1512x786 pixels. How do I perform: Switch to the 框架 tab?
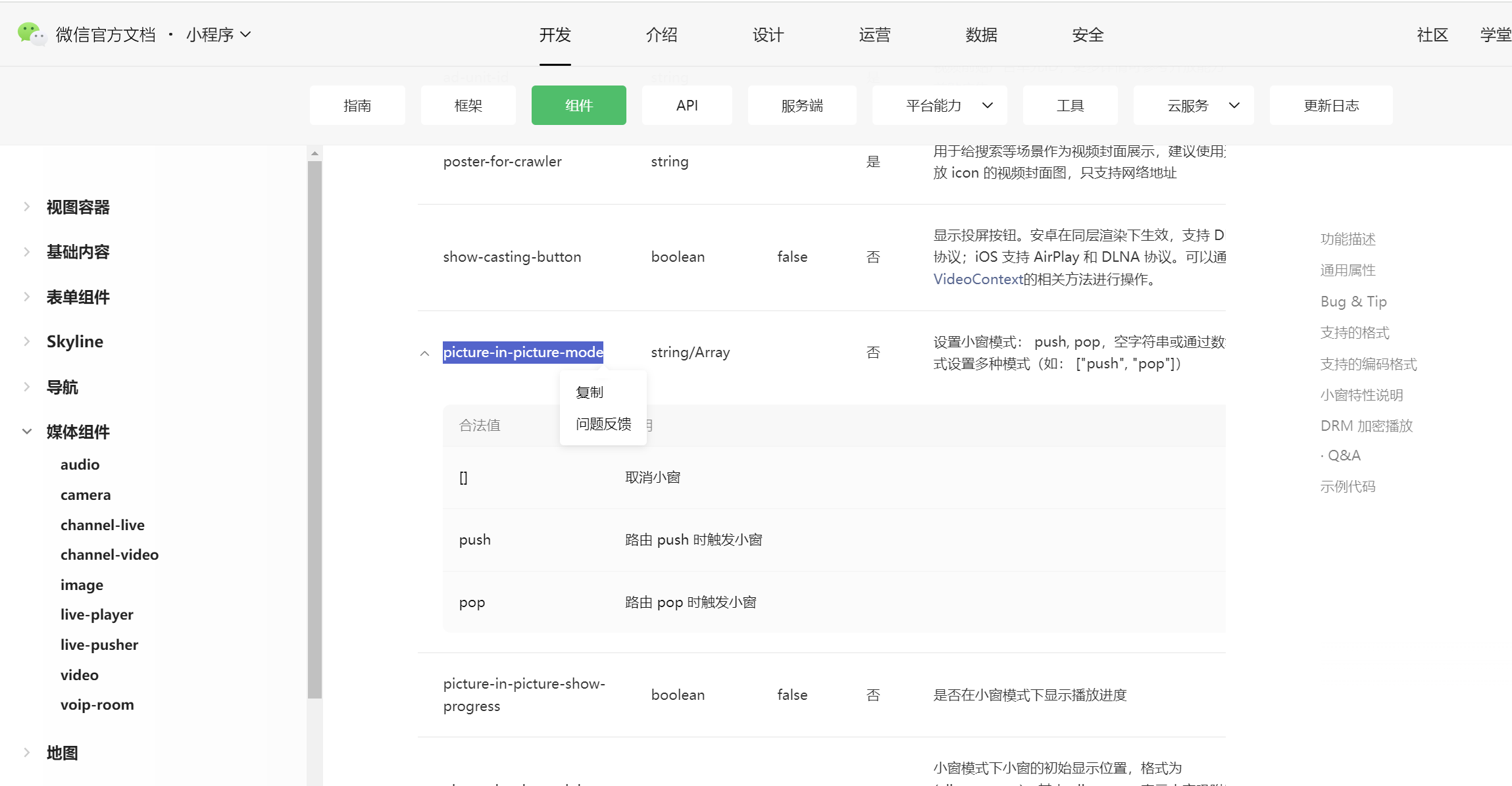coord(468,105)
